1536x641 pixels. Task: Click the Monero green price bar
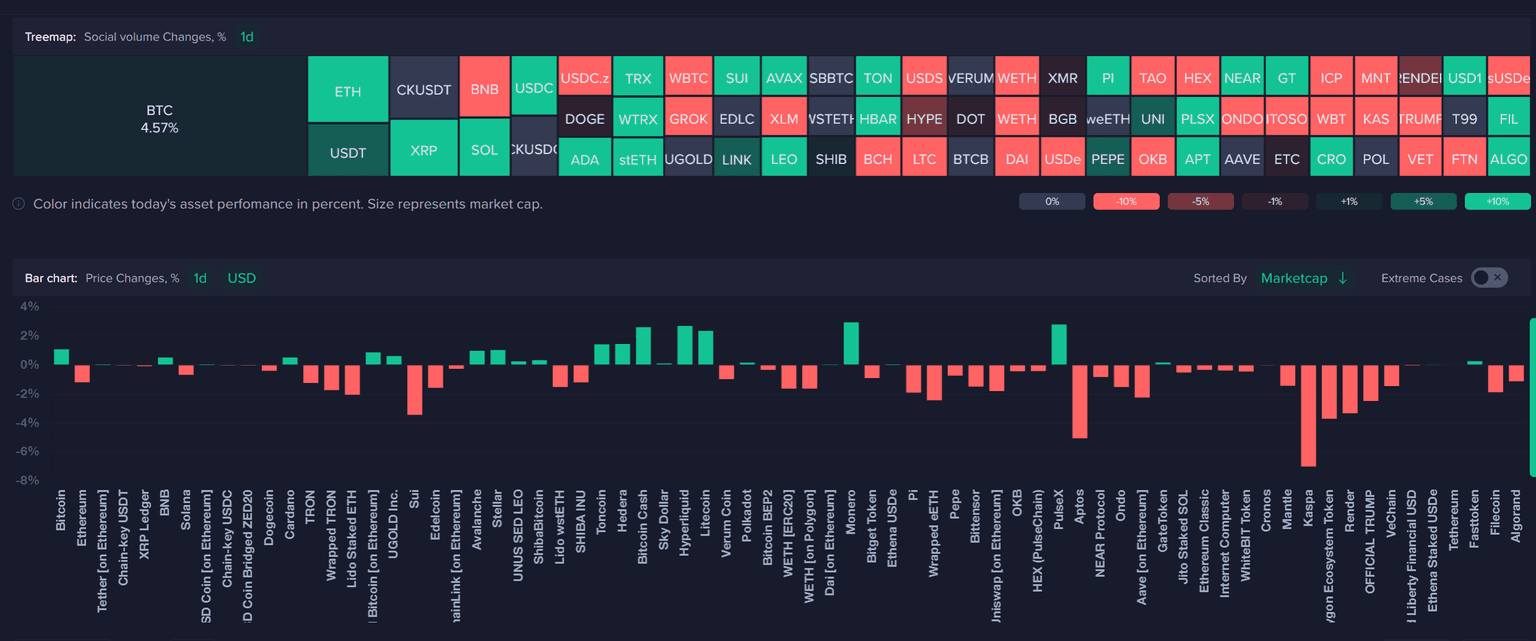pyautogui.click(x=851, y=343)
